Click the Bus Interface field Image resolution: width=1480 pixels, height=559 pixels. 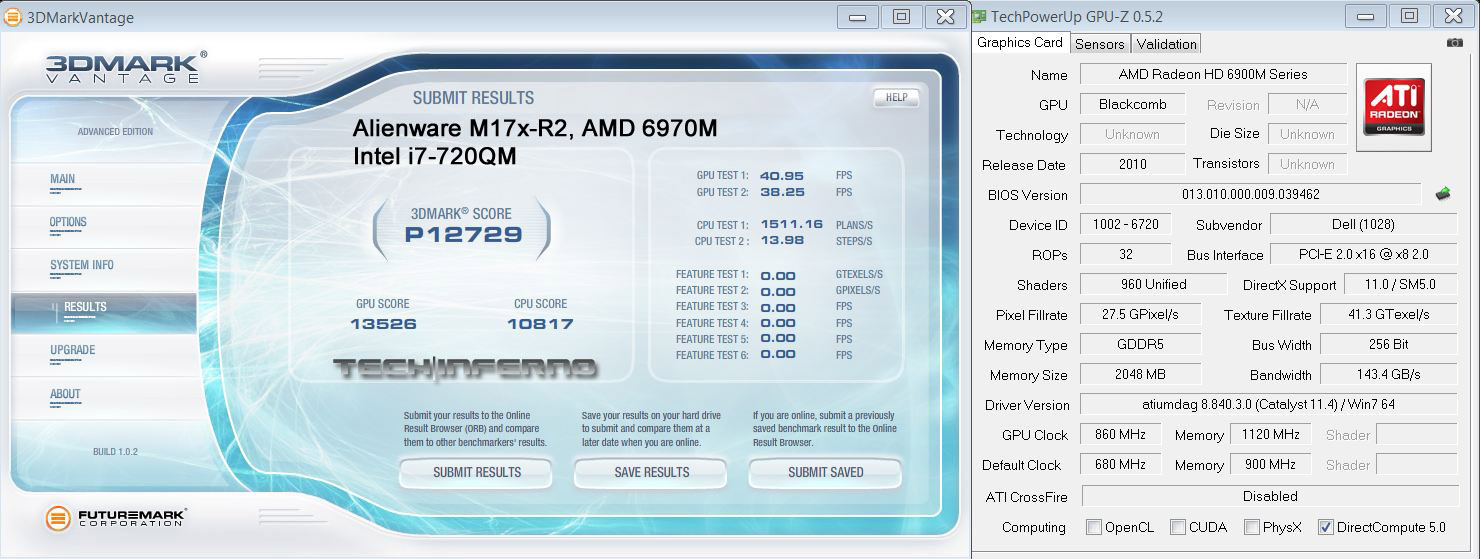(1363, 254)
